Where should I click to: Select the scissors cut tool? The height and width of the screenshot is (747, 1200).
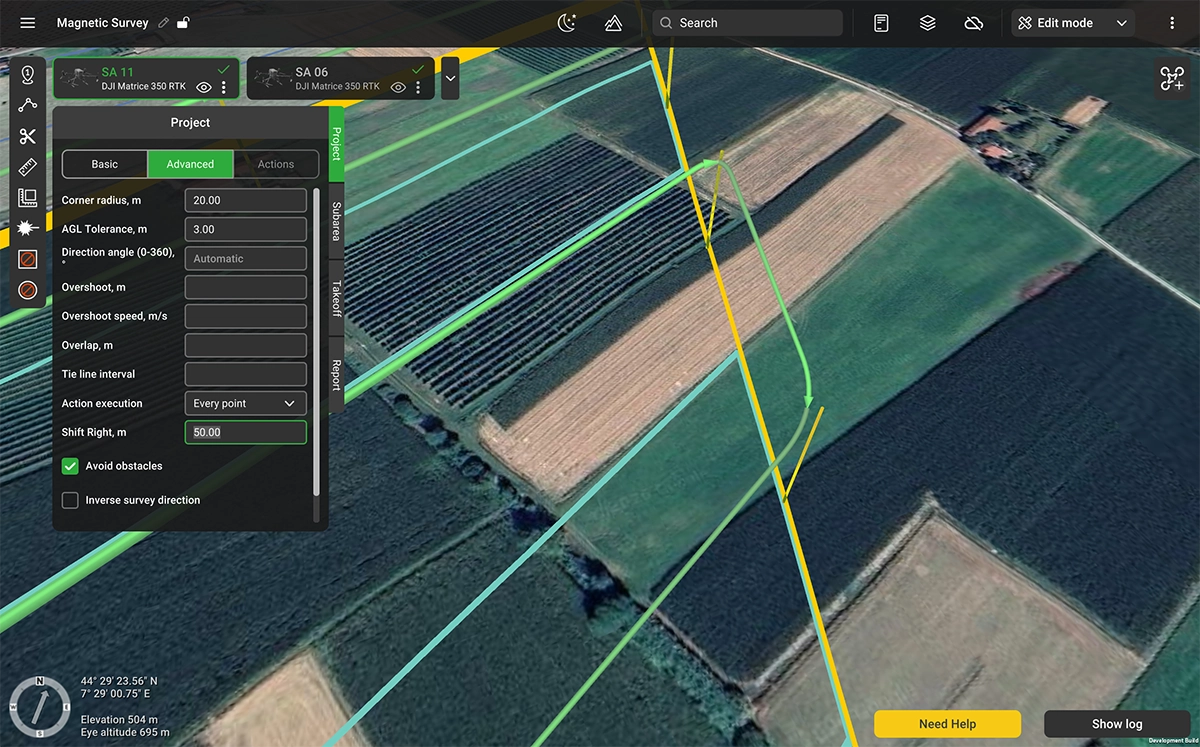(28, 136)
